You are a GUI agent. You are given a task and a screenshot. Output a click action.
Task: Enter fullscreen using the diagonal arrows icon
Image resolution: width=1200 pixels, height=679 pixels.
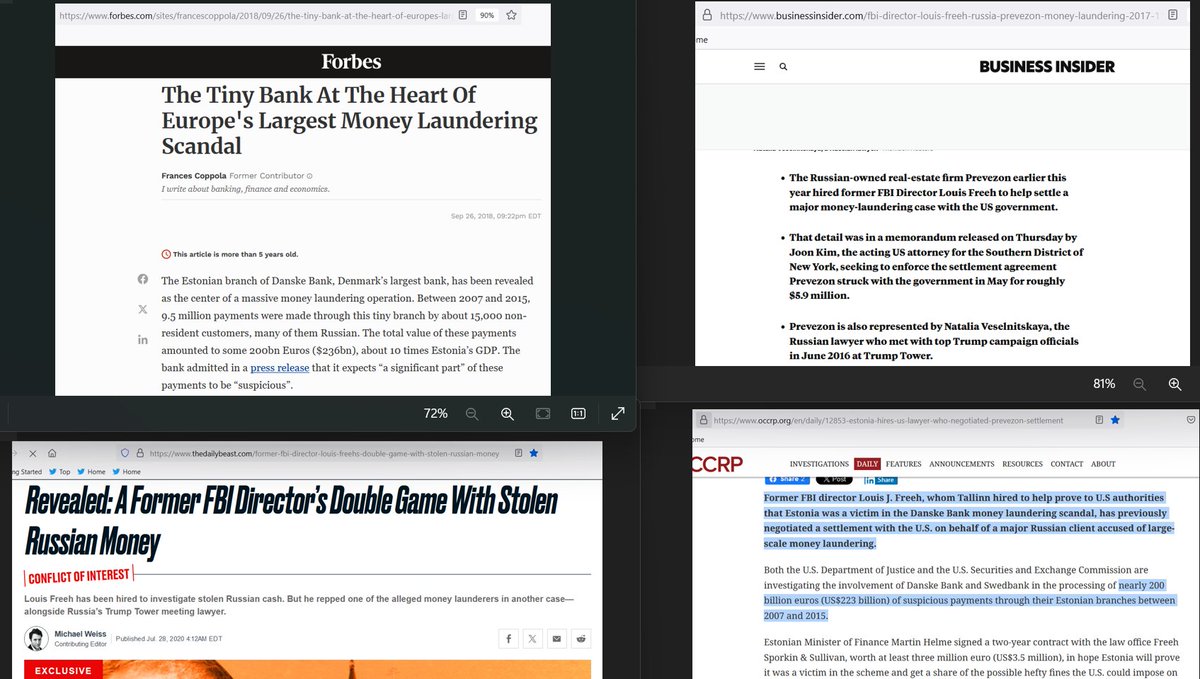(x=617, y=413)
